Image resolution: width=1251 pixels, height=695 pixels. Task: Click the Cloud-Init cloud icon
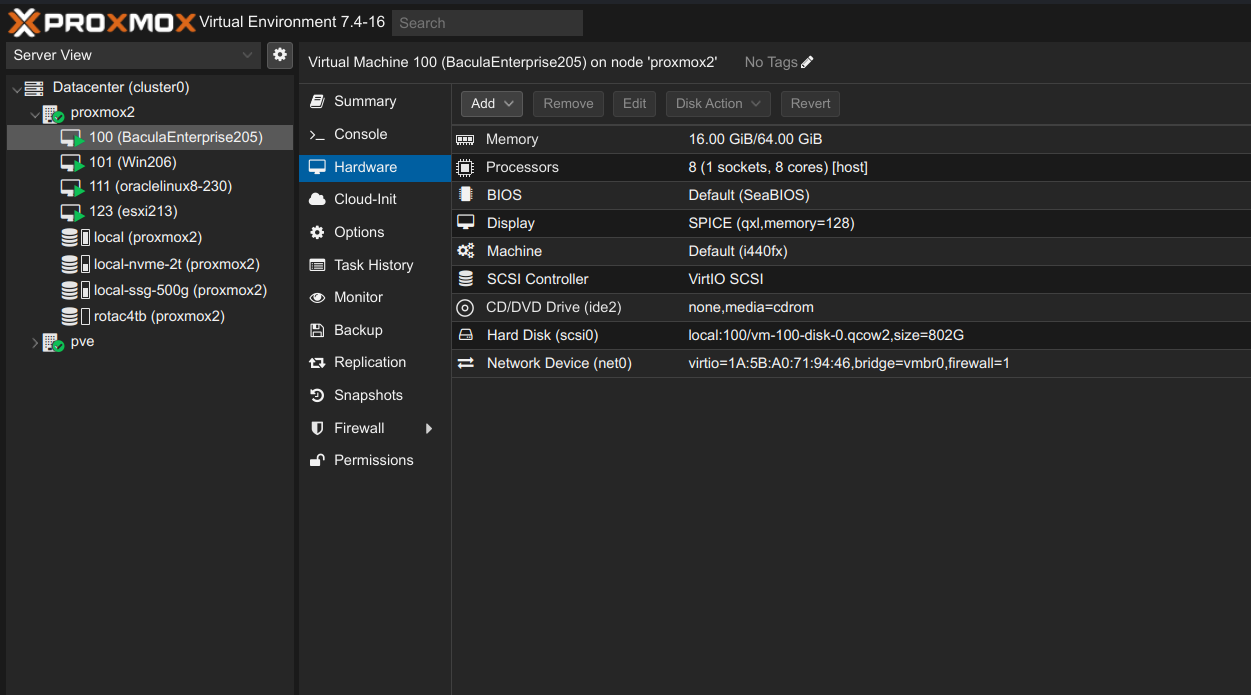click(x=317, y=200)
